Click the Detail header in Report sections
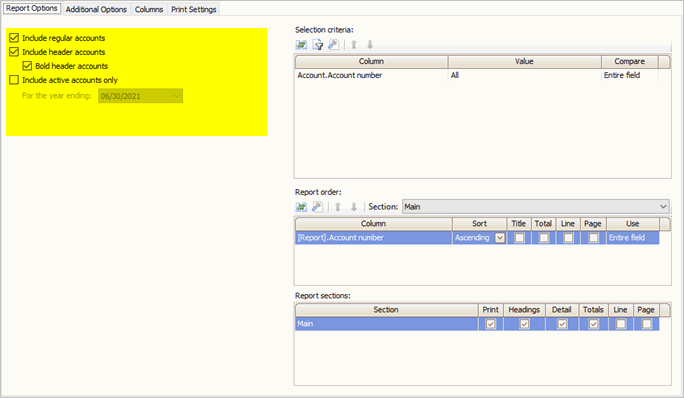This screenshot has height=398, width=684. click(x=562, y=310)
